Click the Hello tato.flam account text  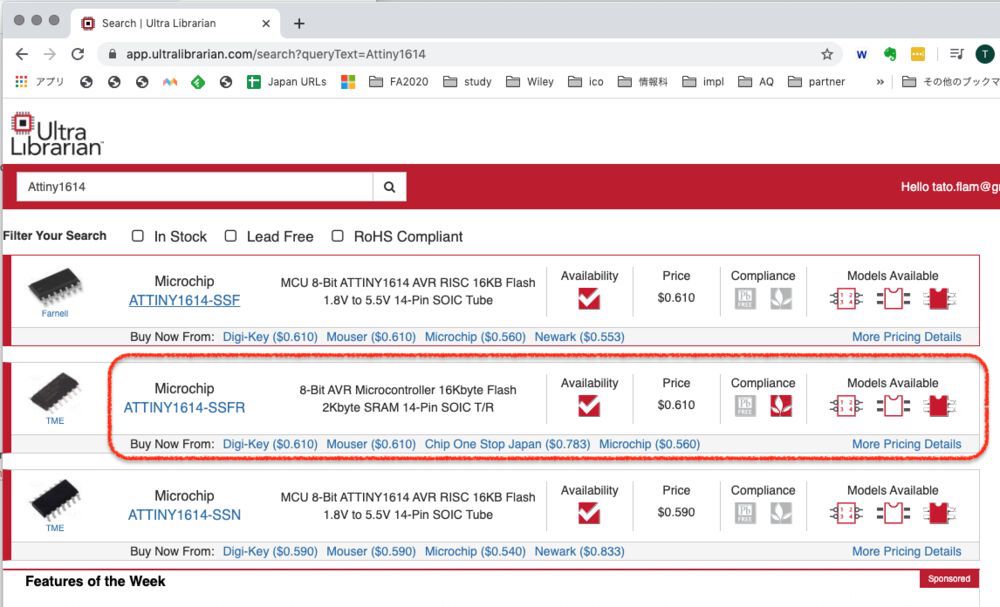point(950,187)
